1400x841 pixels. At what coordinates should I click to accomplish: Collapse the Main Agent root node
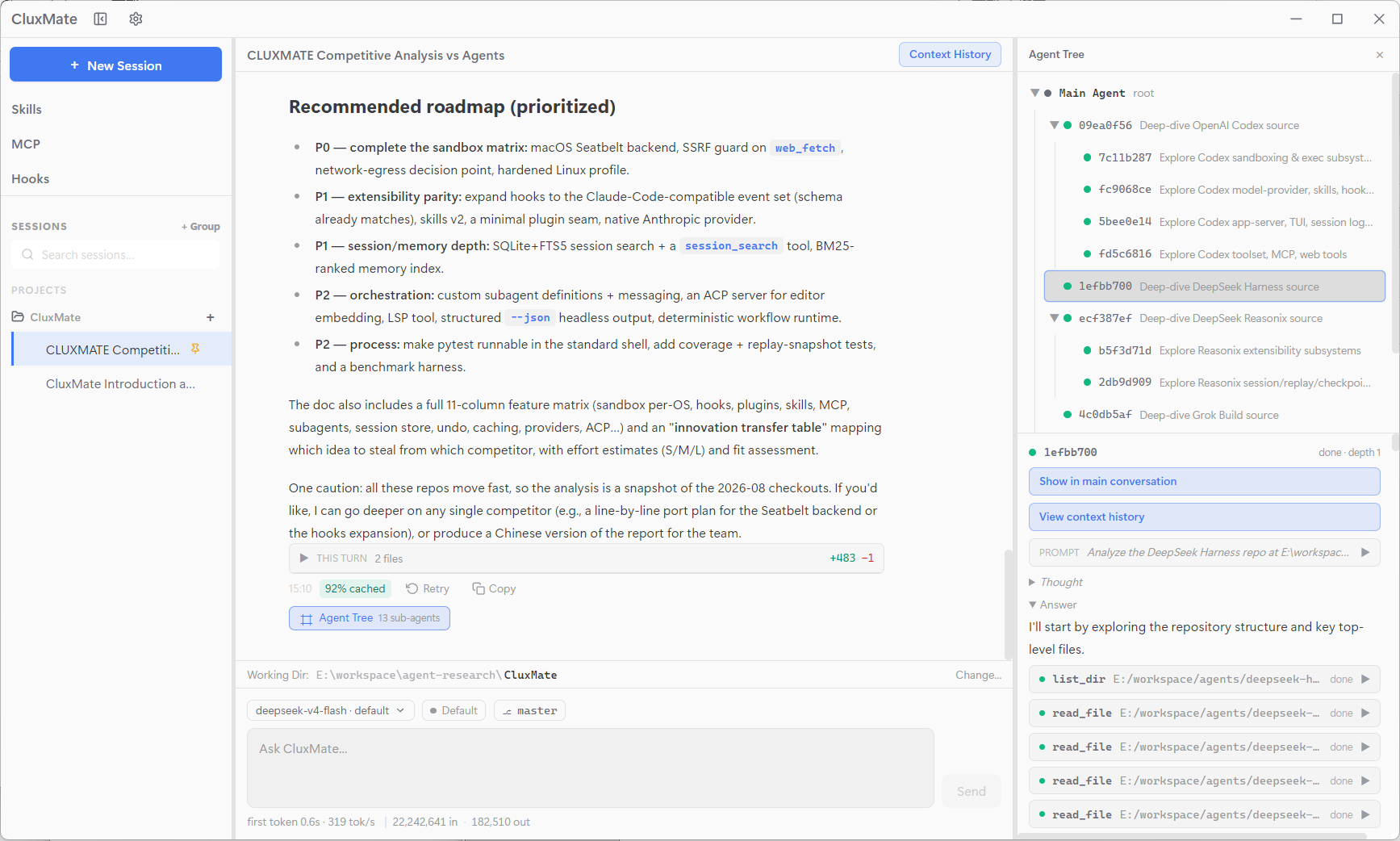pos(1034,93)
